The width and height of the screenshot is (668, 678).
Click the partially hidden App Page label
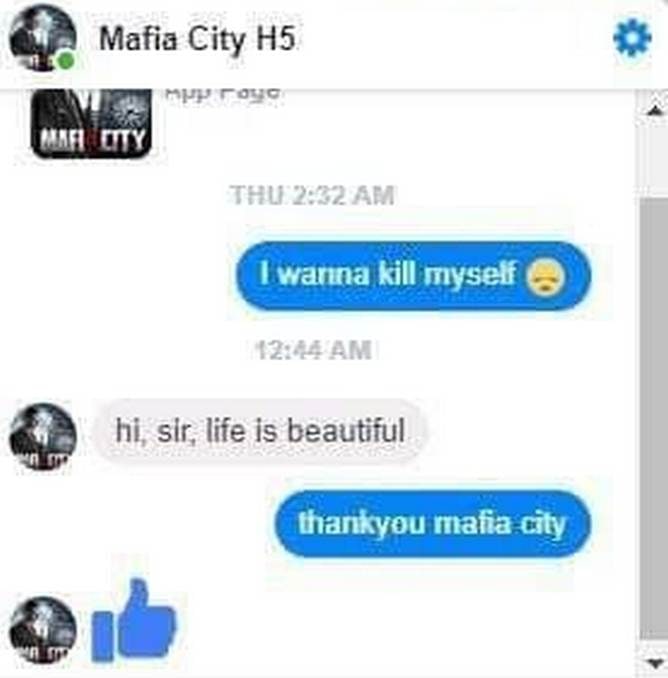(222, 93)
